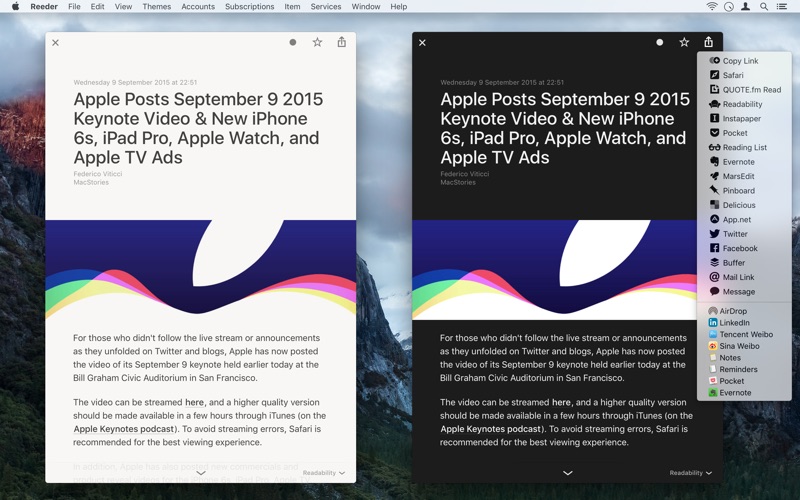Open the Readability dropdown in dark window
The image size is (800, 500).
691,473
